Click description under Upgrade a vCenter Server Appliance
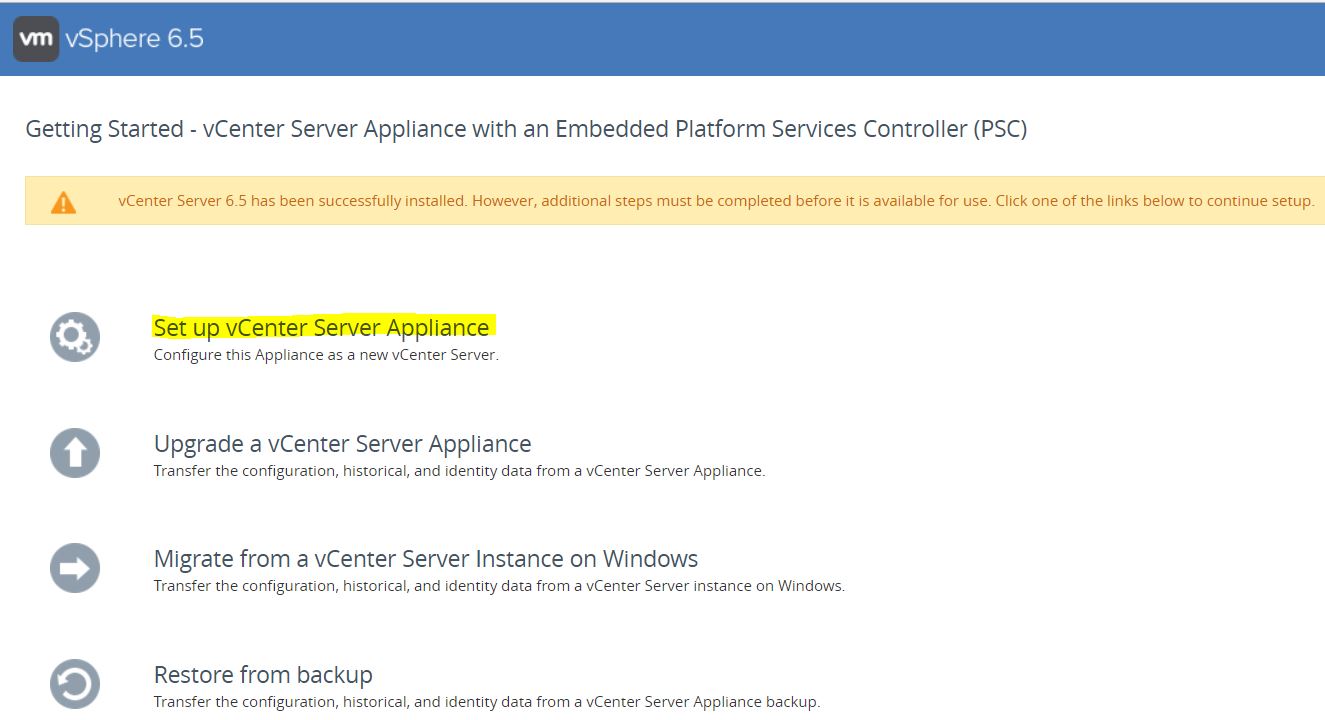1325x720 pixels. pos(459,471)
